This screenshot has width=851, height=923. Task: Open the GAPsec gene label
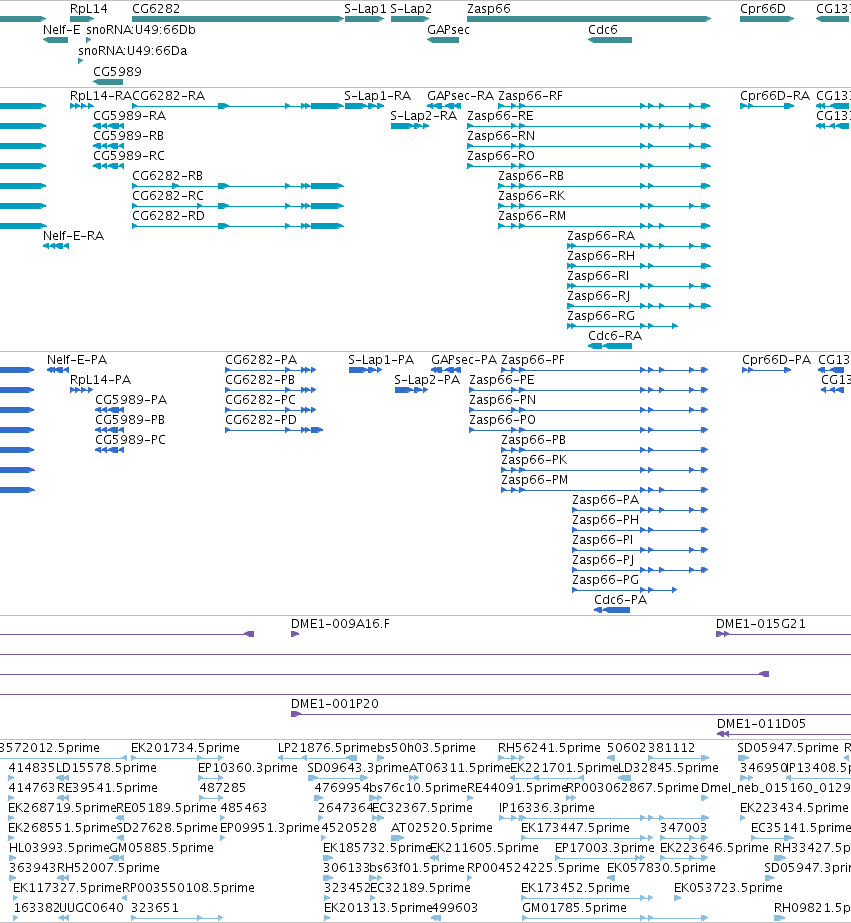(x=448, y=30)
